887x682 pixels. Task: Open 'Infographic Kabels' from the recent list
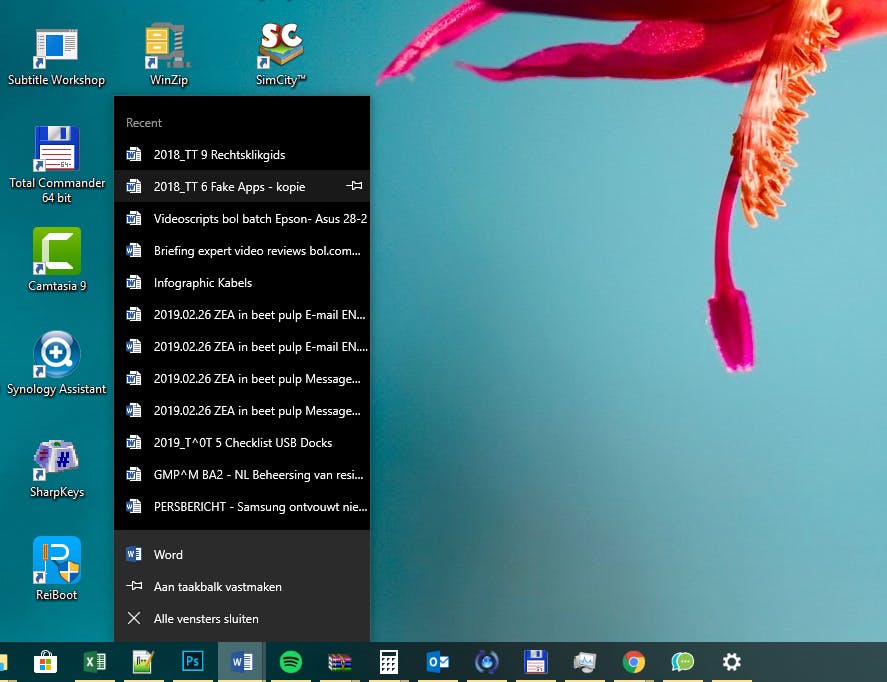[x=202, y=283]
